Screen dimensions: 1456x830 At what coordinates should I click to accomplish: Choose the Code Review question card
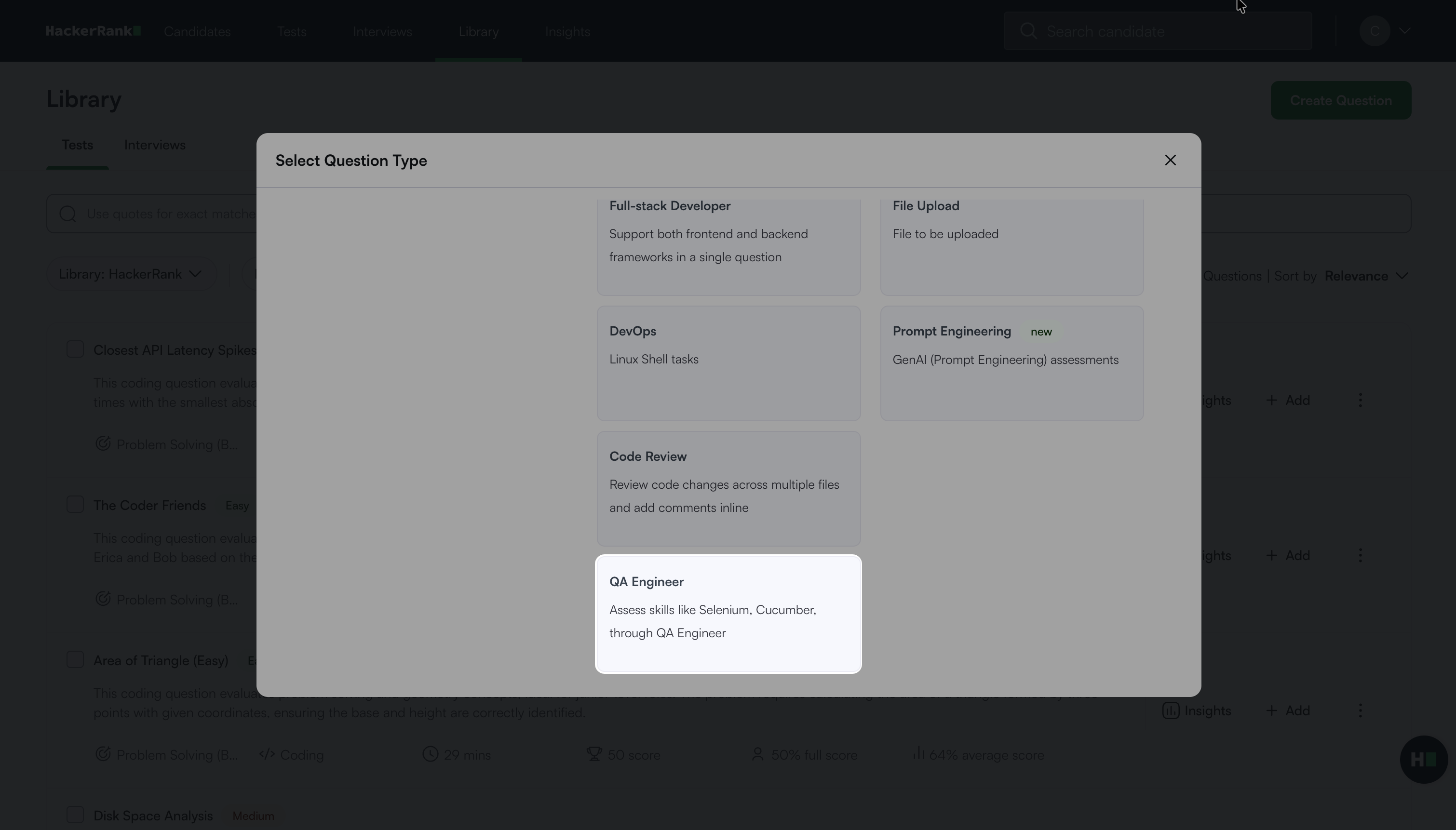[x=728, y=488]
